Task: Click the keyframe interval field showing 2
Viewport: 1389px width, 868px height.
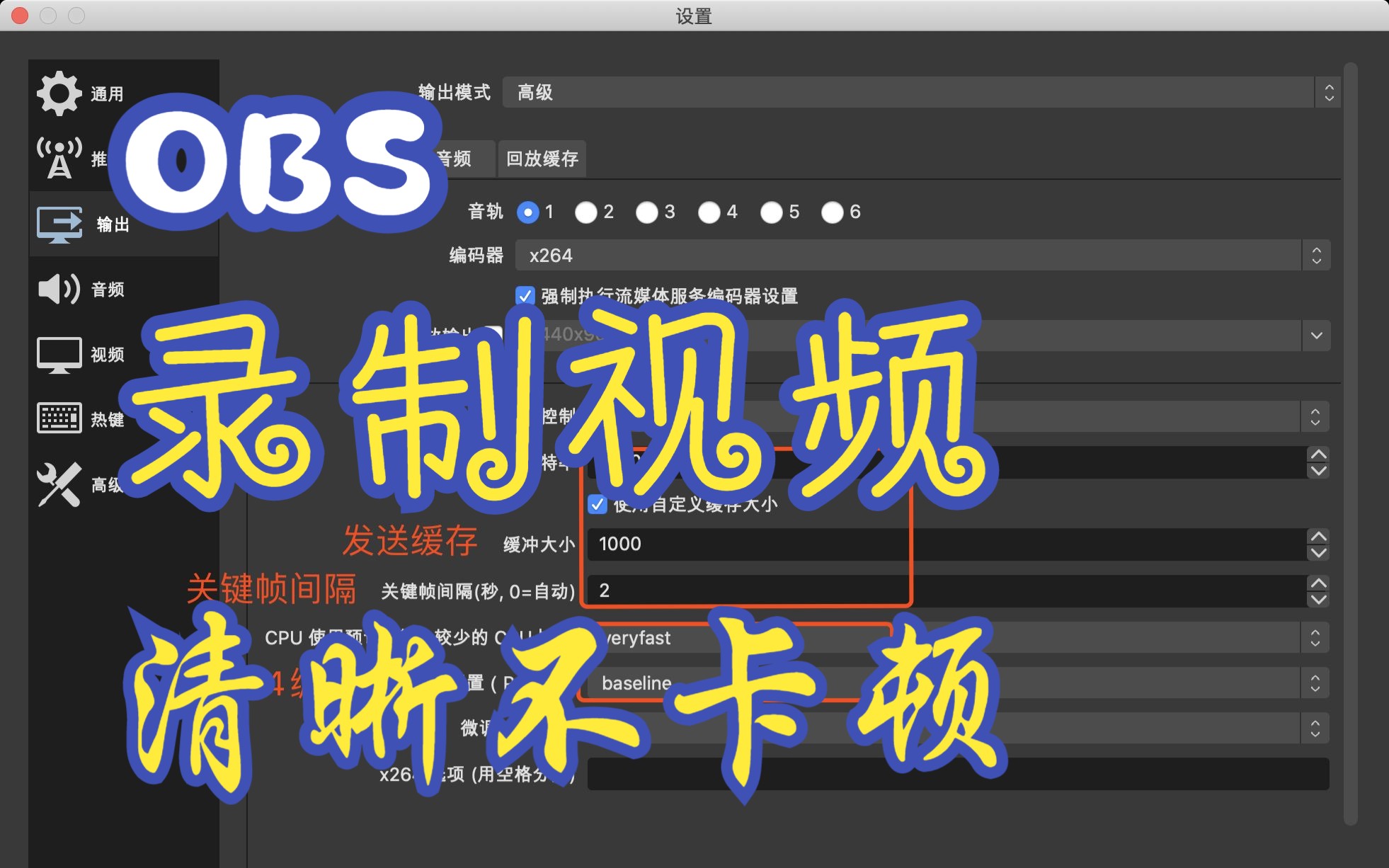Action: [x=947, y=591]
